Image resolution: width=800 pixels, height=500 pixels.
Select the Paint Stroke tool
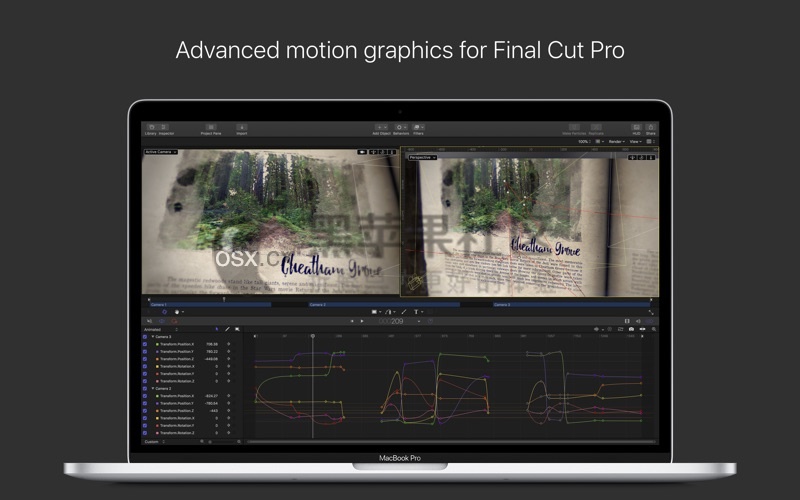tap(404, 312)
